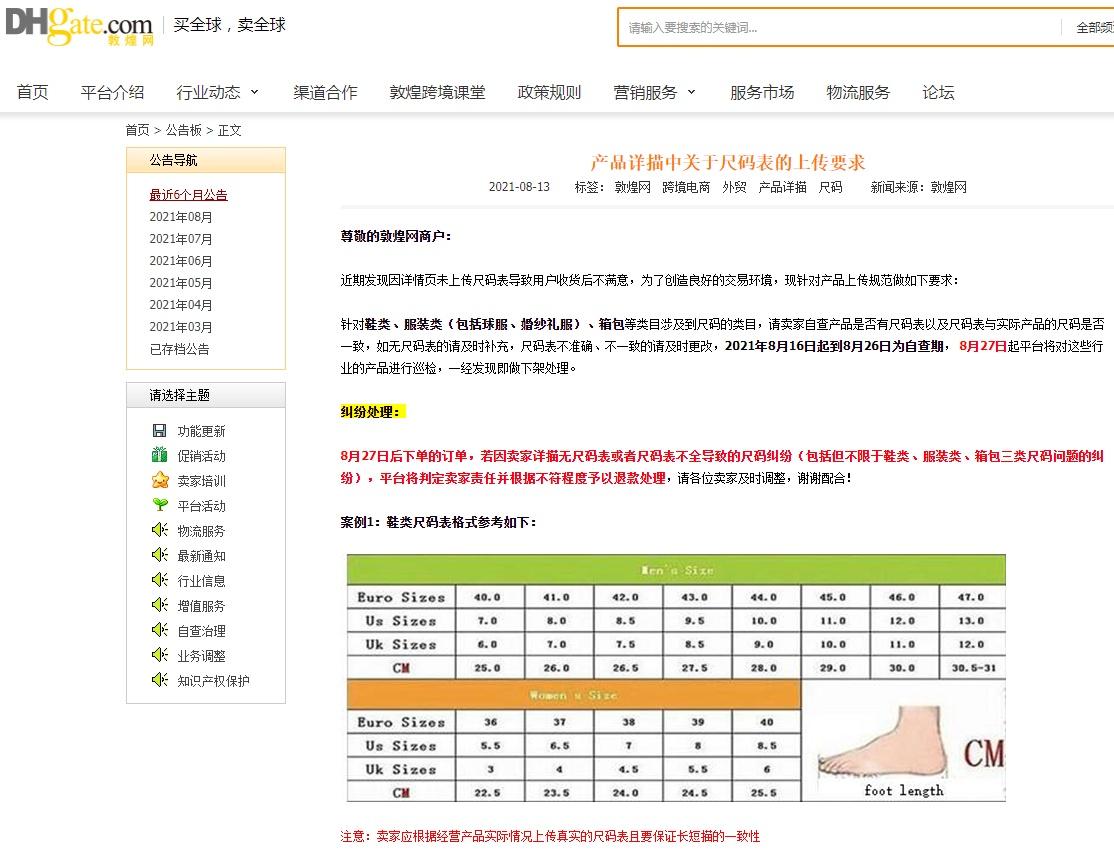
Task: Go to 敦煌跨境课堂 in the nav bar
Action: point(437,92)
